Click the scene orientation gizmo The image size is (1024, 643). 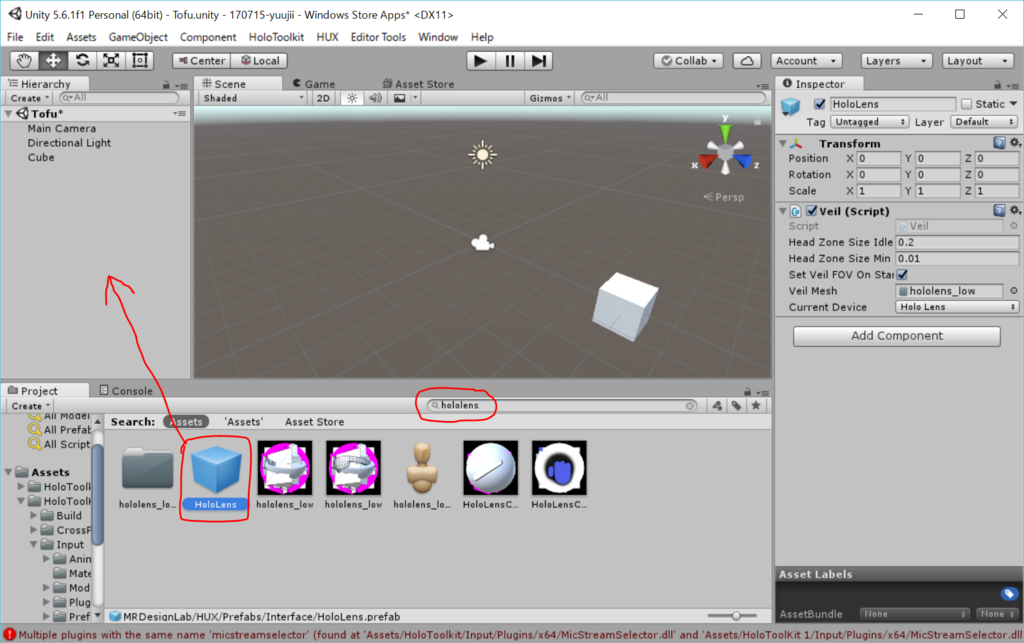pyautogui.click(x=725, y=153)
